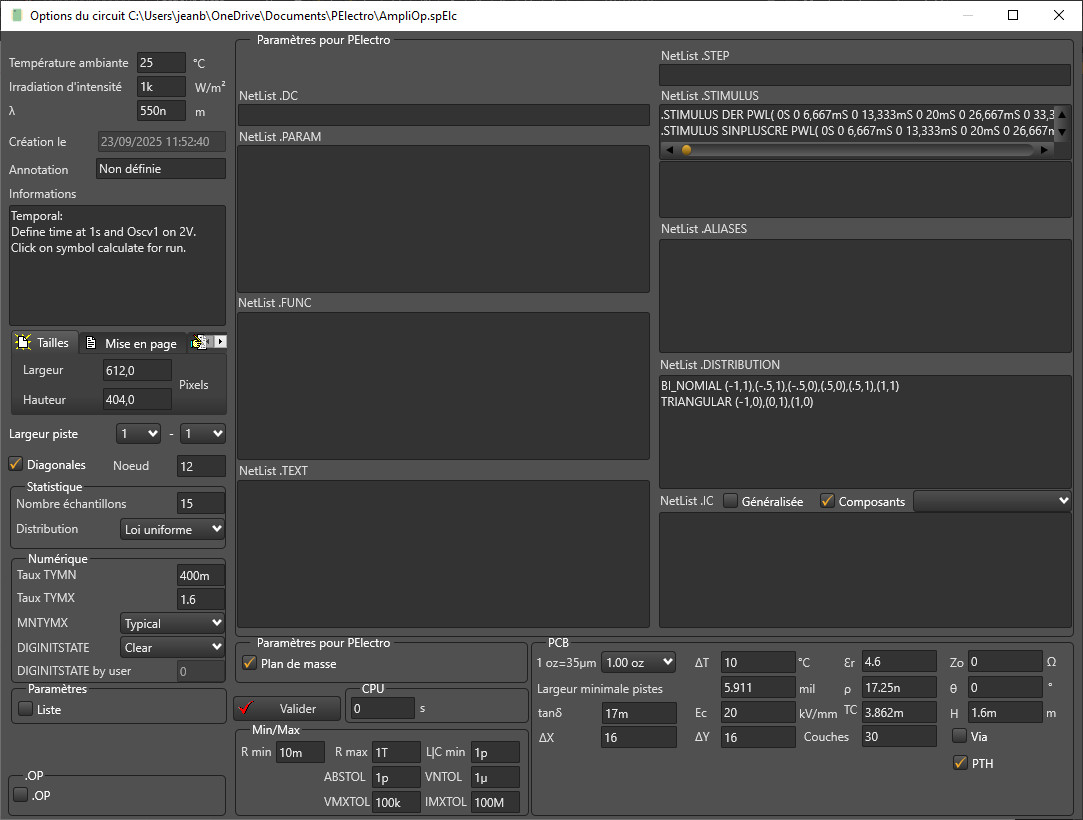Click STIMULUS list scroll right arrow

pyautogui.click(x=1045, y=150)
